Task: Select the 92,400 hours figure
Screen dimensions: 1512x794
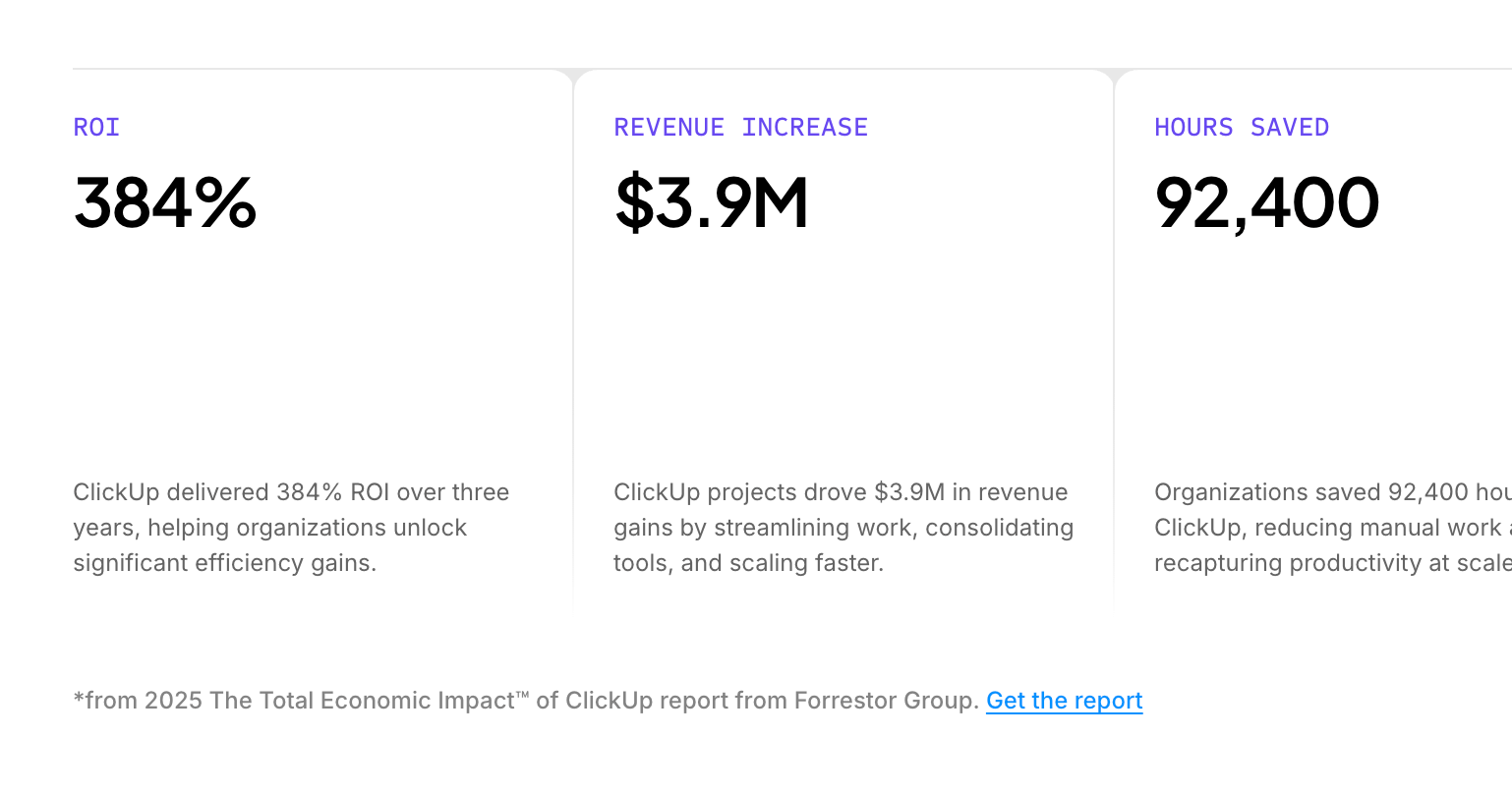Action: (1266, 203)
